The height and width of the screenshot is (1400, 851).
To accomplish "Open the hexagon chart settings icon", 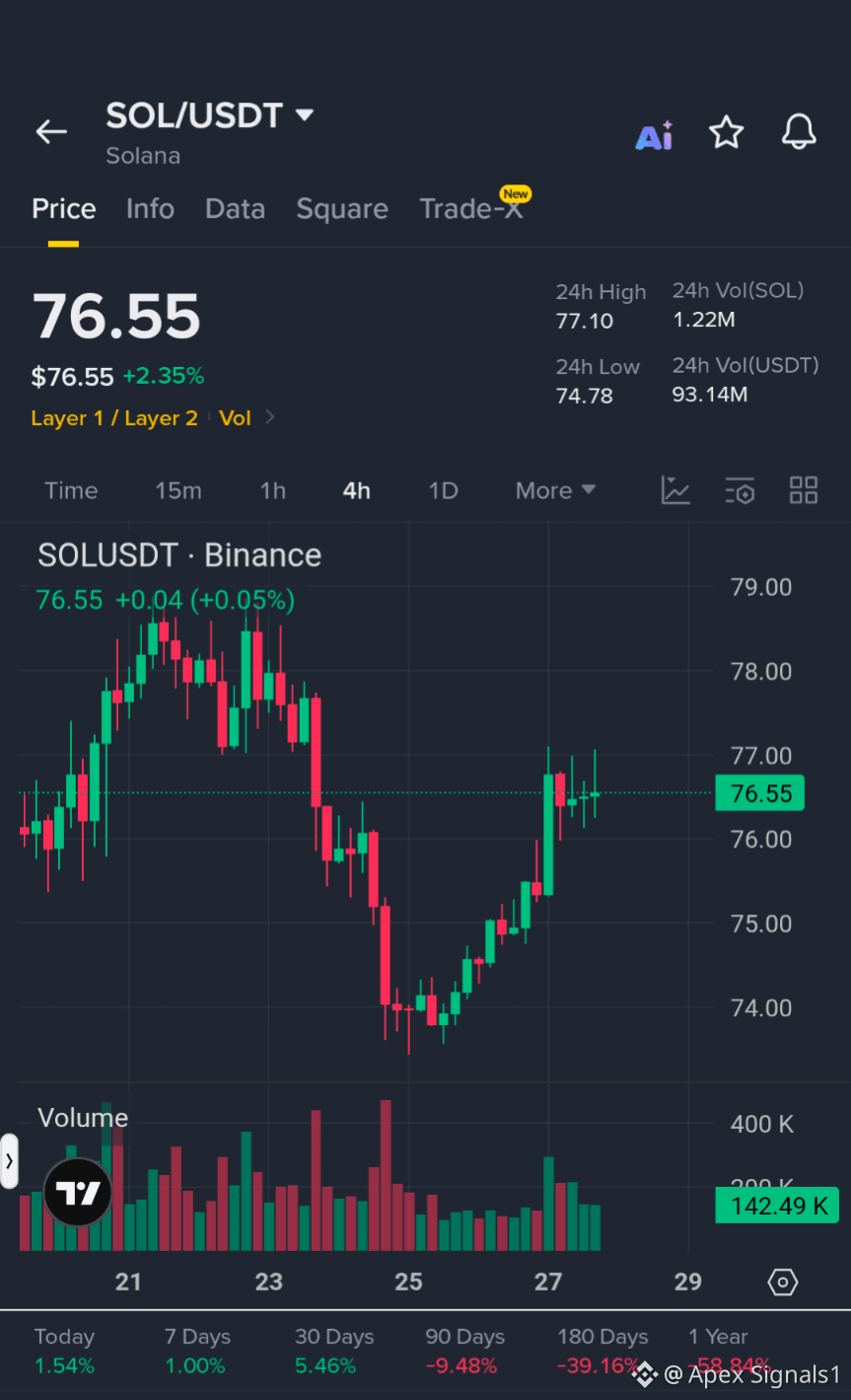I will (782, 1282).
